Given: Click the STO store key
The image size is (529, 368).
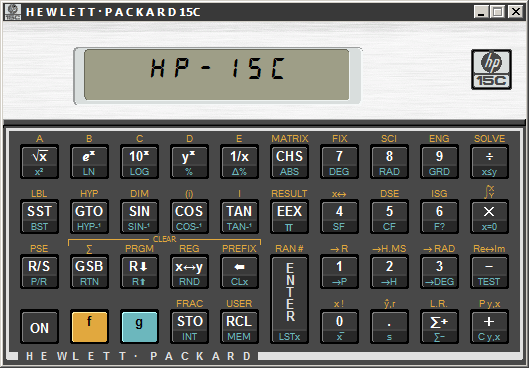Looking at the screenshot, I should [189, 327].
